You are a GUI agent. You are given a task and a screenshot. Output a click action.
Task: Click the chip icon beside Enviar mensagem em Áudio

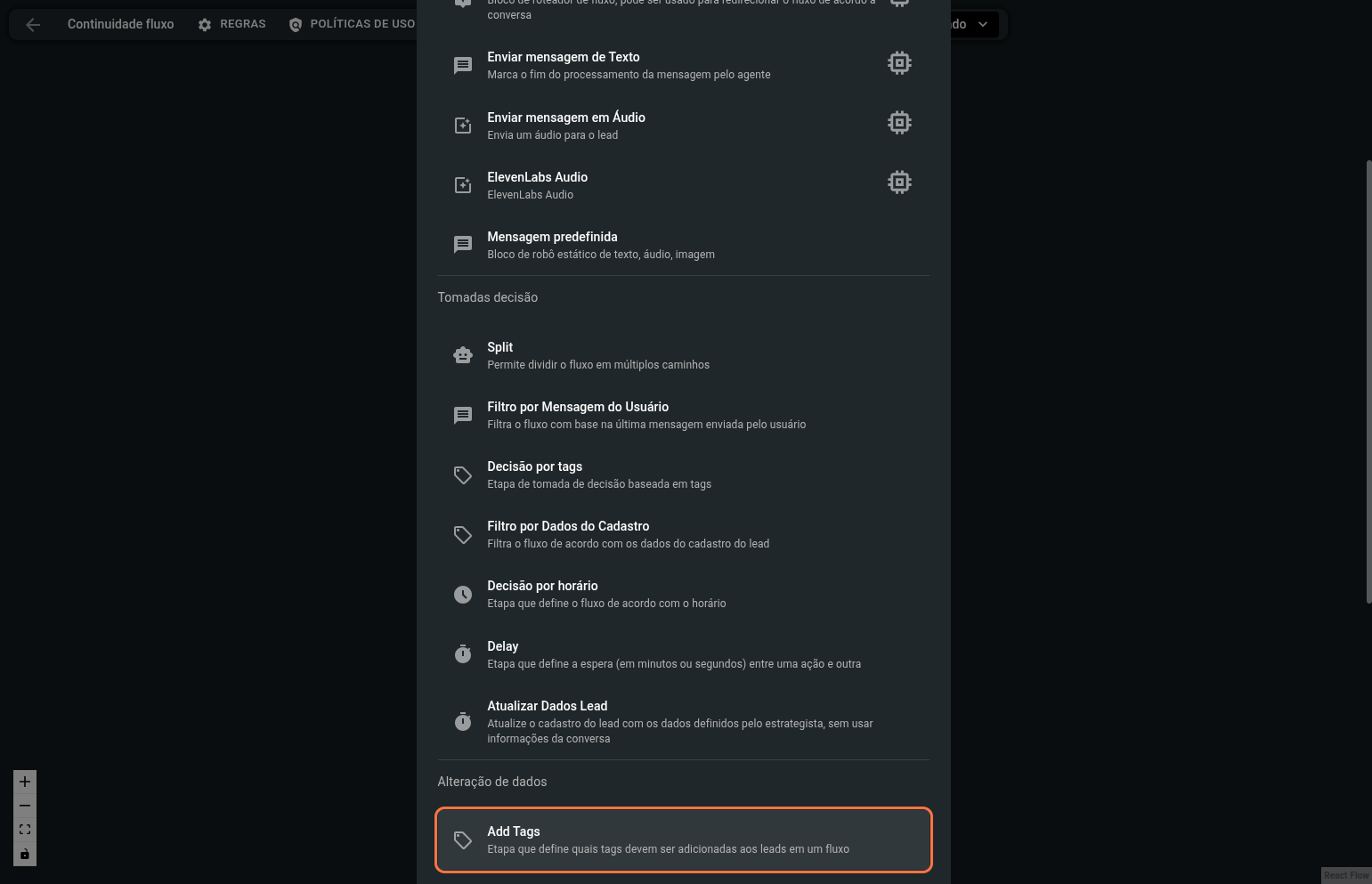[x=899, y=123]
